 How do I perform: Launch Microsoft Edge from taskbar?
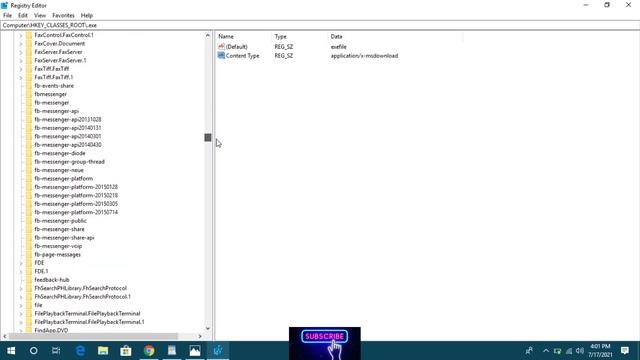[x=80, y=351]
